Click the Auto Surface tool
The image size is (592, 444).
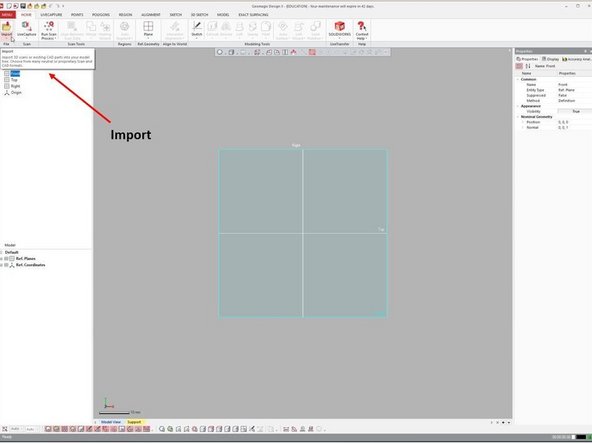pos(282,30)
